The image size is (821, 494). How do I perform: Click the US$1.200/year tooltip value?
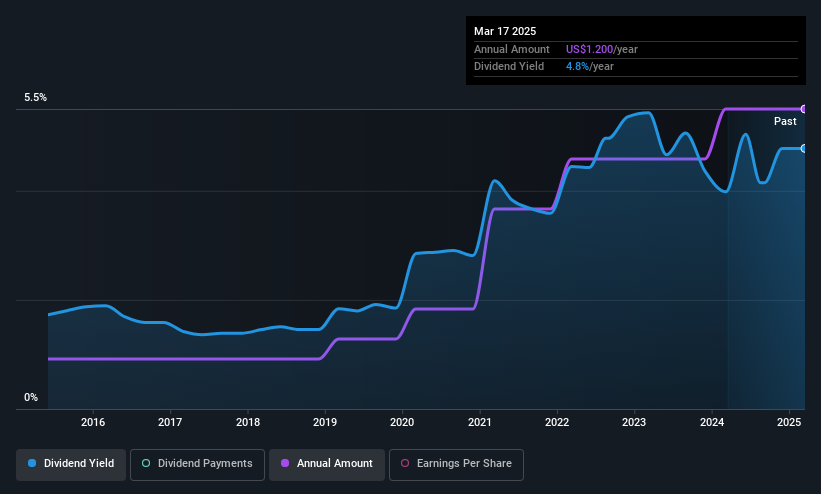coord(602,49)
